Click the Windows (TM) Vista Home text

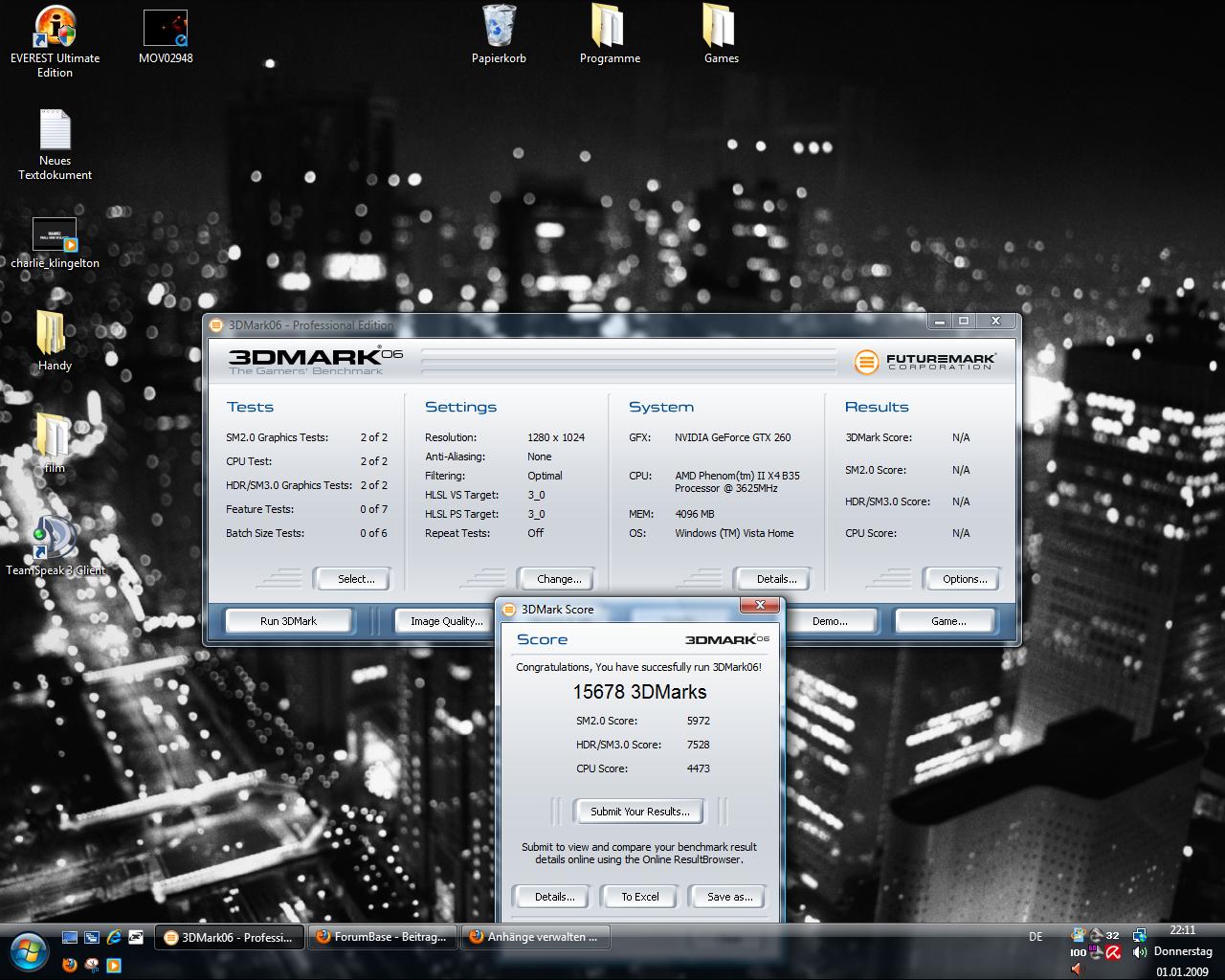734,533
